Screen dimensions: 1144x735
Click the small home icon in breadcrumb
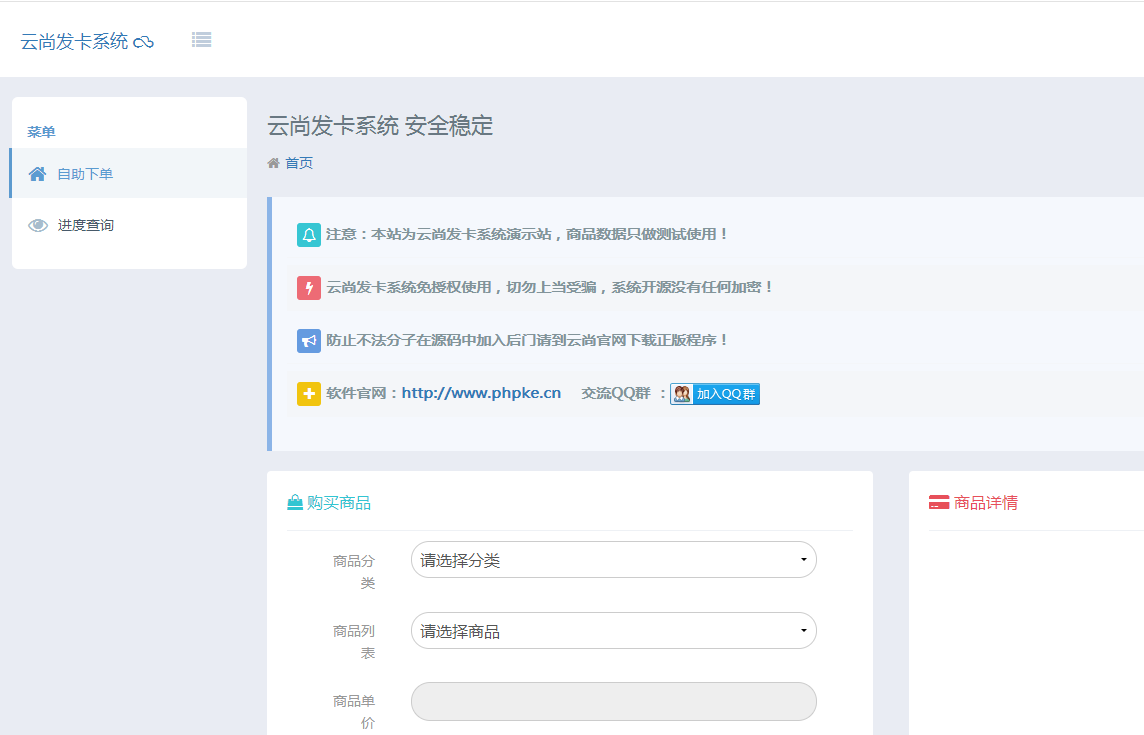pos(273,163)
